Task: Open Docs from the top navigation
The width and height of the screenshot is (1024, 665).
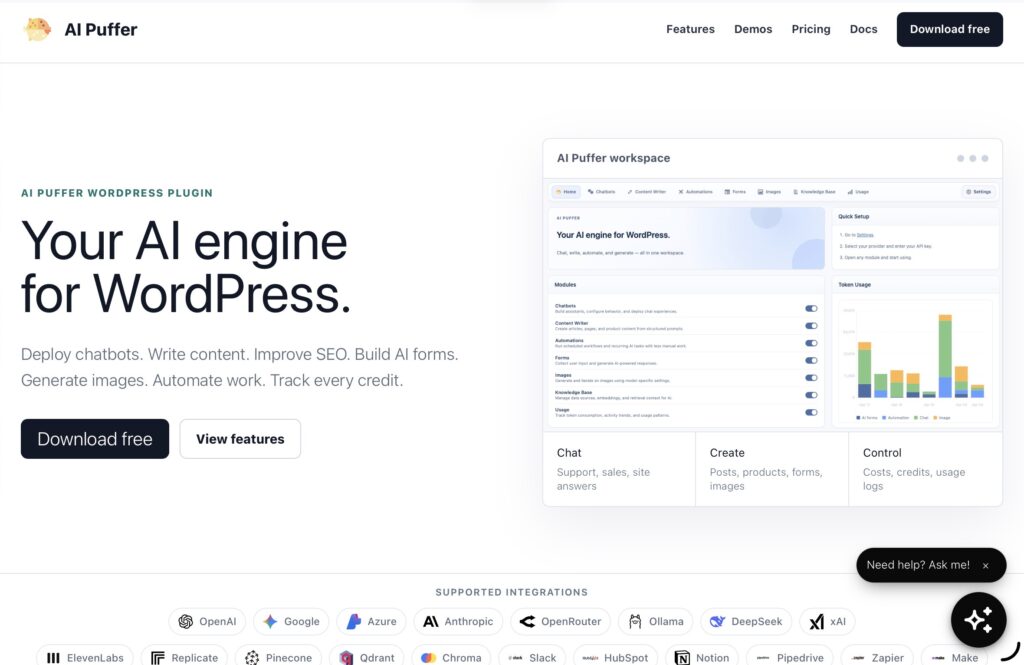Action: (863, 29)
